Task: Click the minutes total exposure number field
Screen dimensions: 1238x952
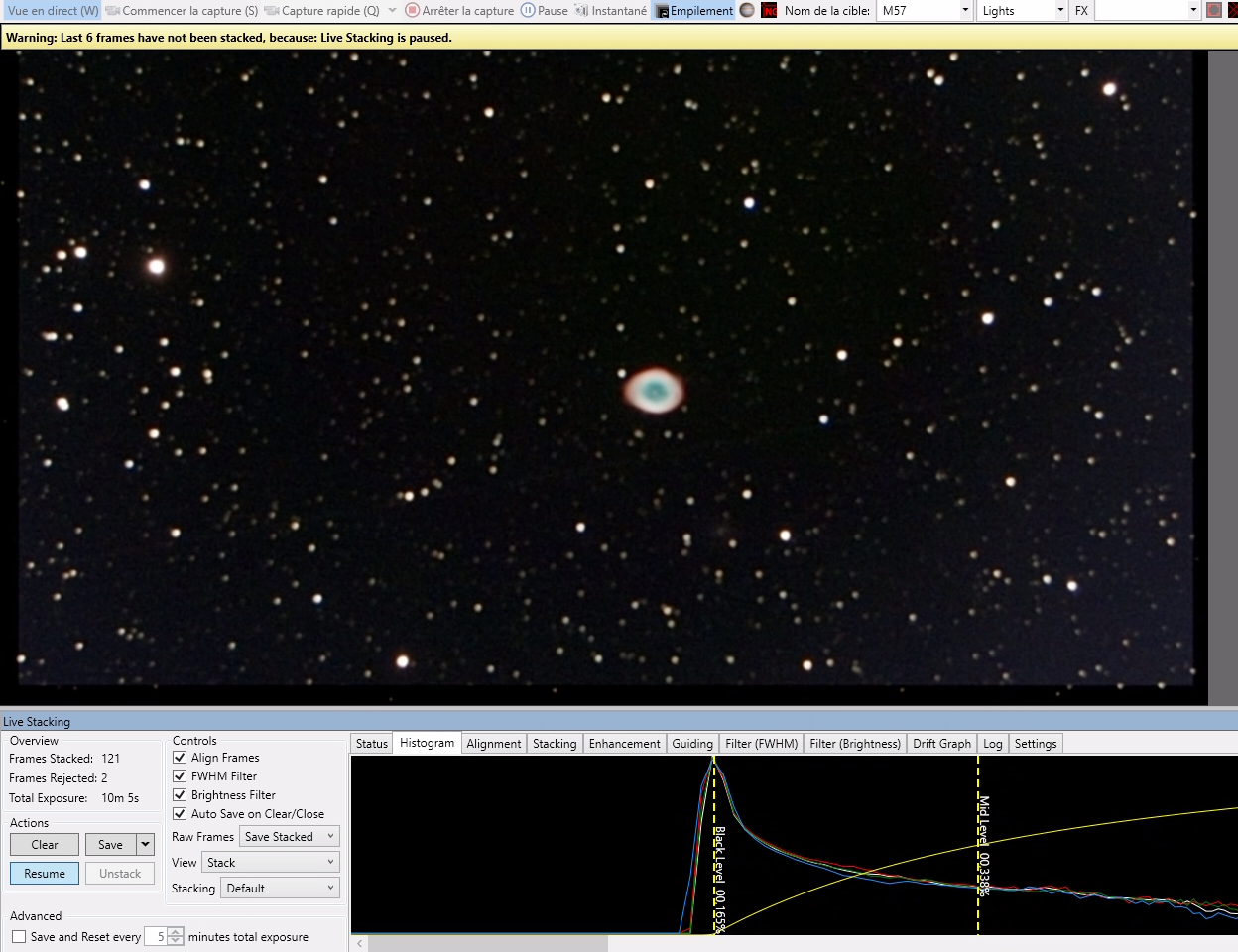Action: coord(156,937)
